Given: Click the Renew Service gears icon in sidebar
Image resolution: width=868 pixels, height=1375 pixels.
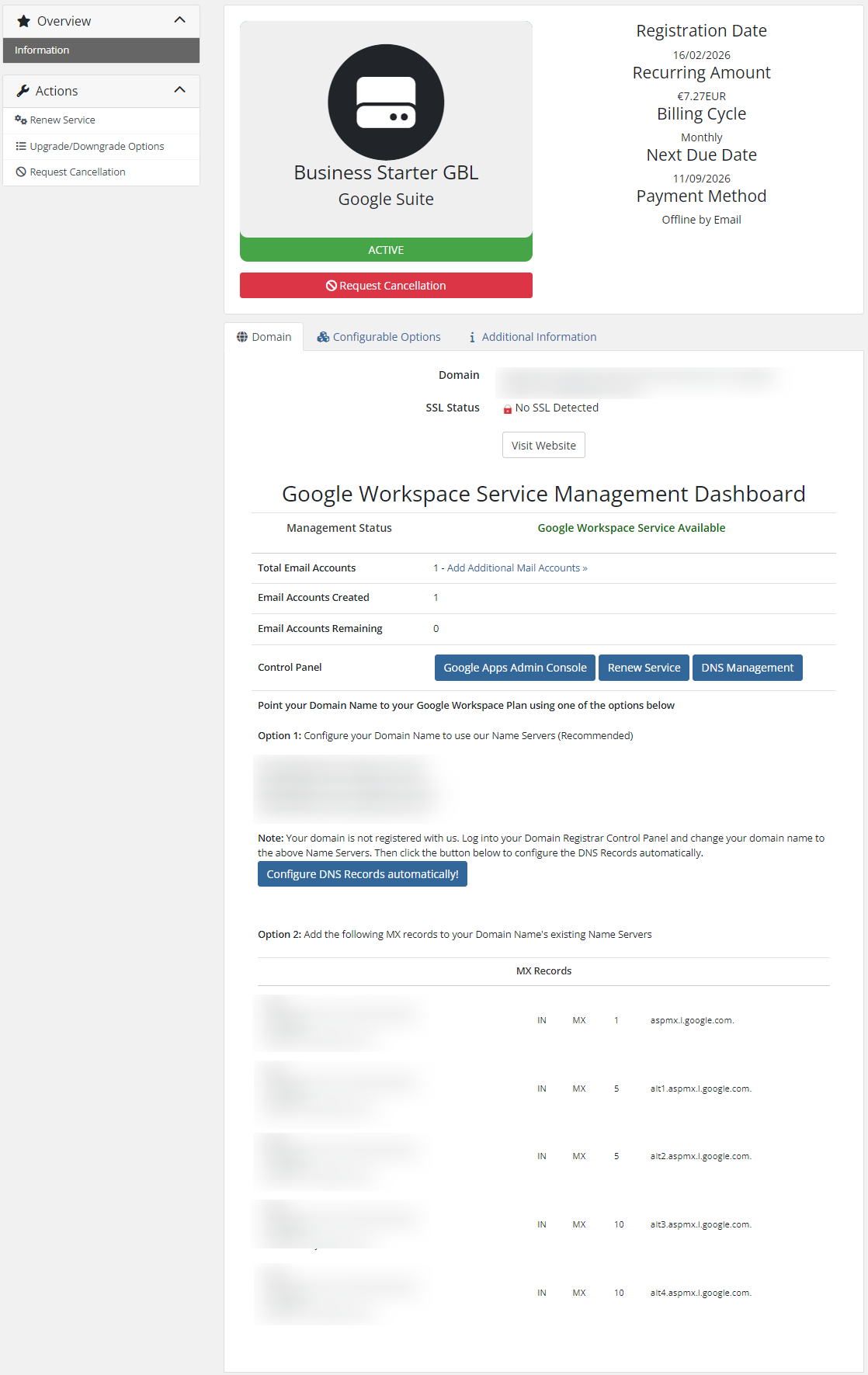Looking at the screenshot, I should click(21, 120).
